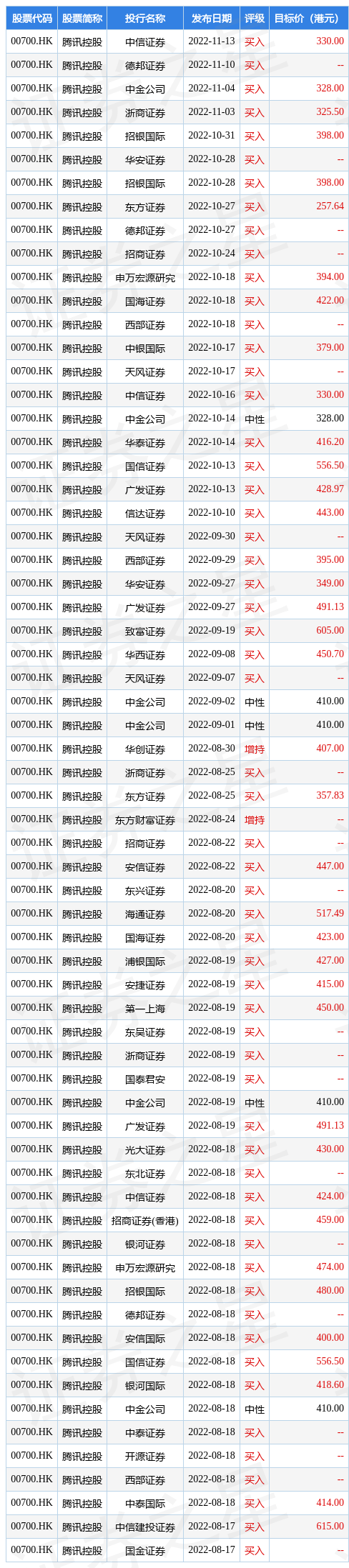Click the 发布日期 column header
This screenshot has height=1568, width=349.
point(212,19)
